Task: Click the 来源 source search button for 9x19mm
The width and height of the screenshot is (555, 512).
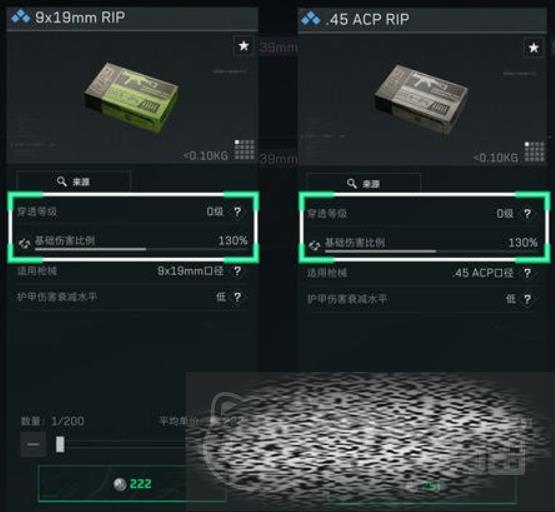Action: coord(73,182)
